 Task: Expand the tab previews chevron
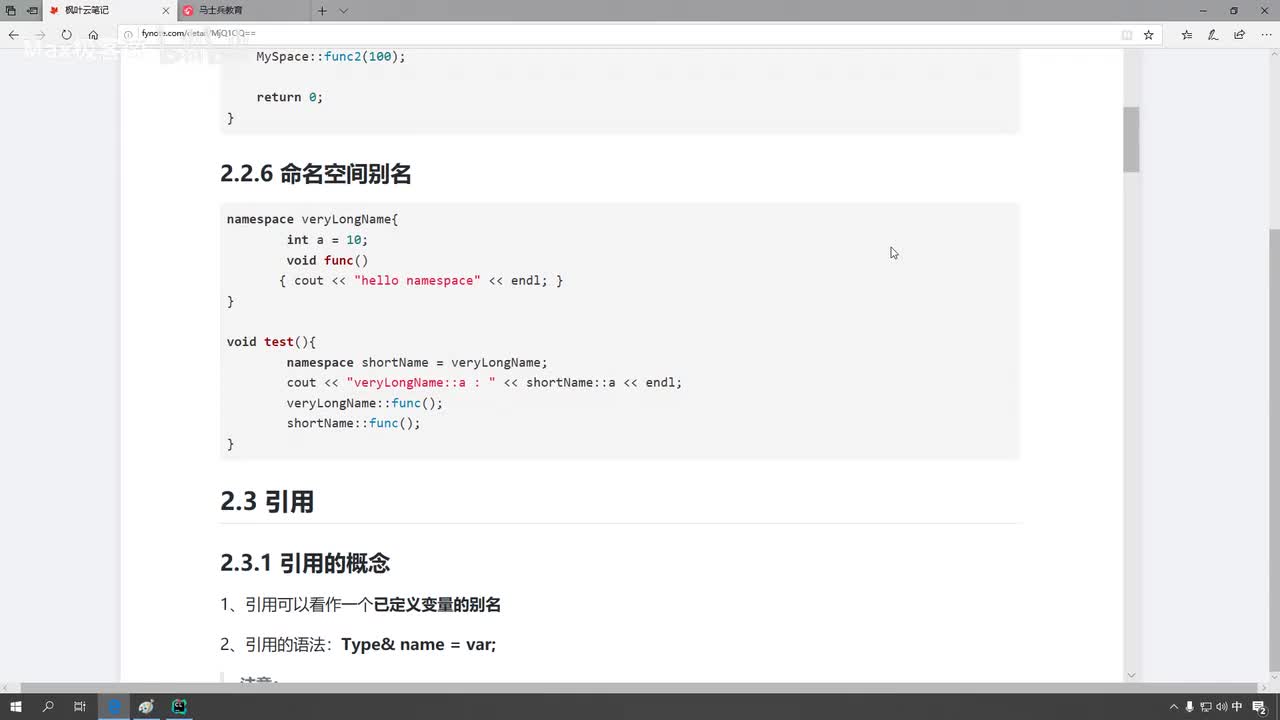click(344, 10)
